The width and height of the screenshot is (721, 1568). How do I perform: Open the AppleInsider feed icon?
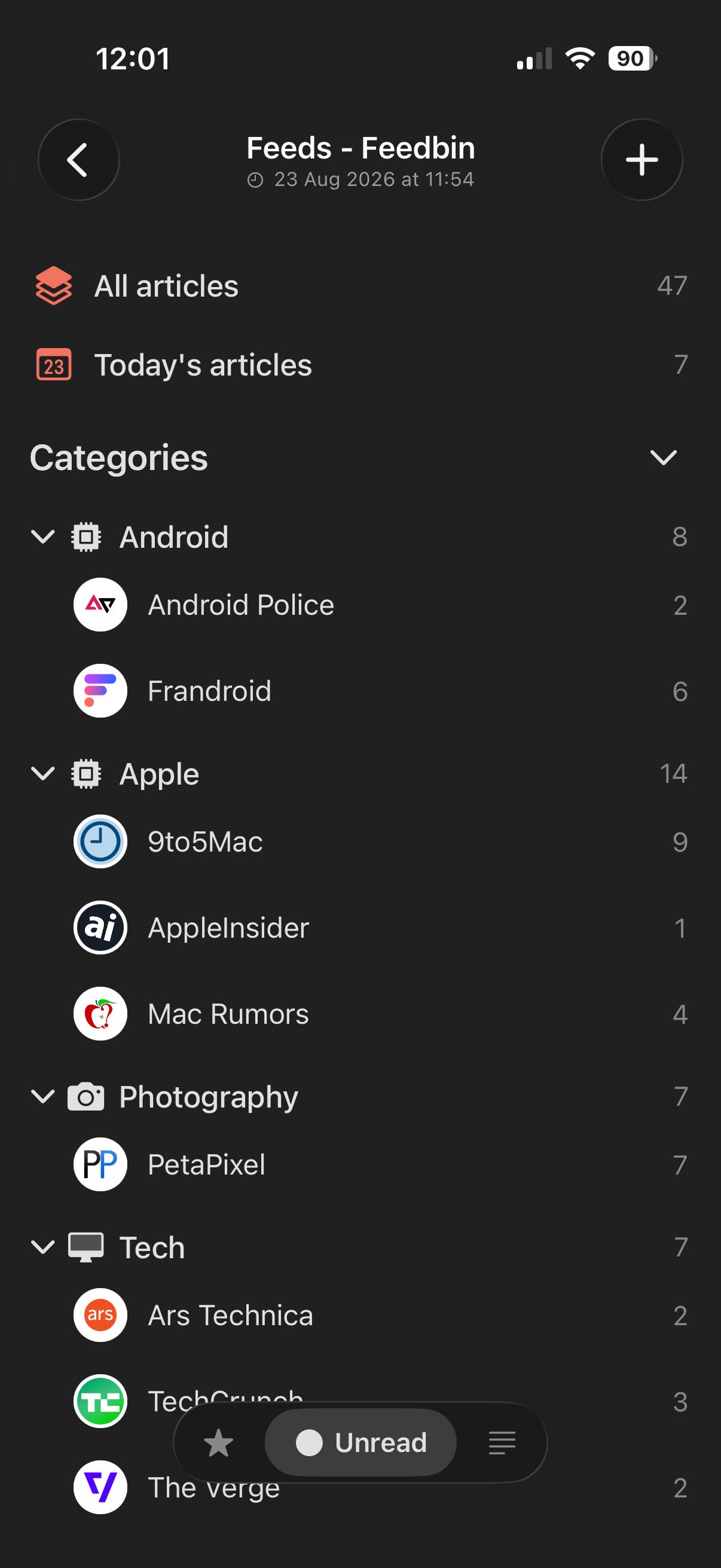100,928
